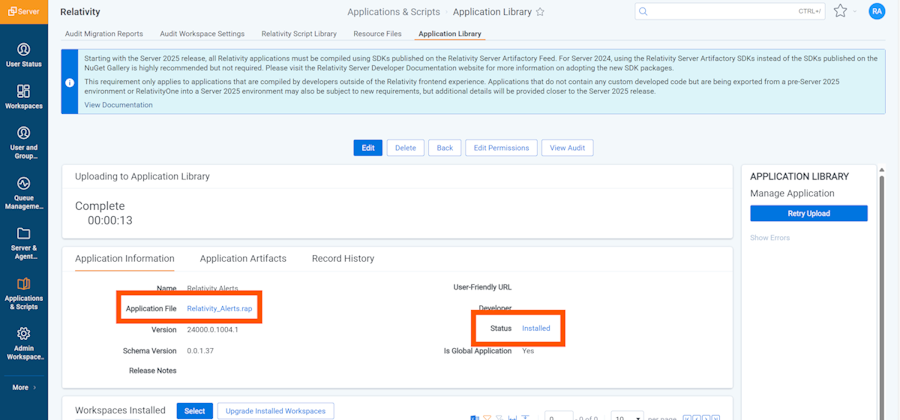Click the View Audit button
Screen dimensions: 900x420
point(567,147)
